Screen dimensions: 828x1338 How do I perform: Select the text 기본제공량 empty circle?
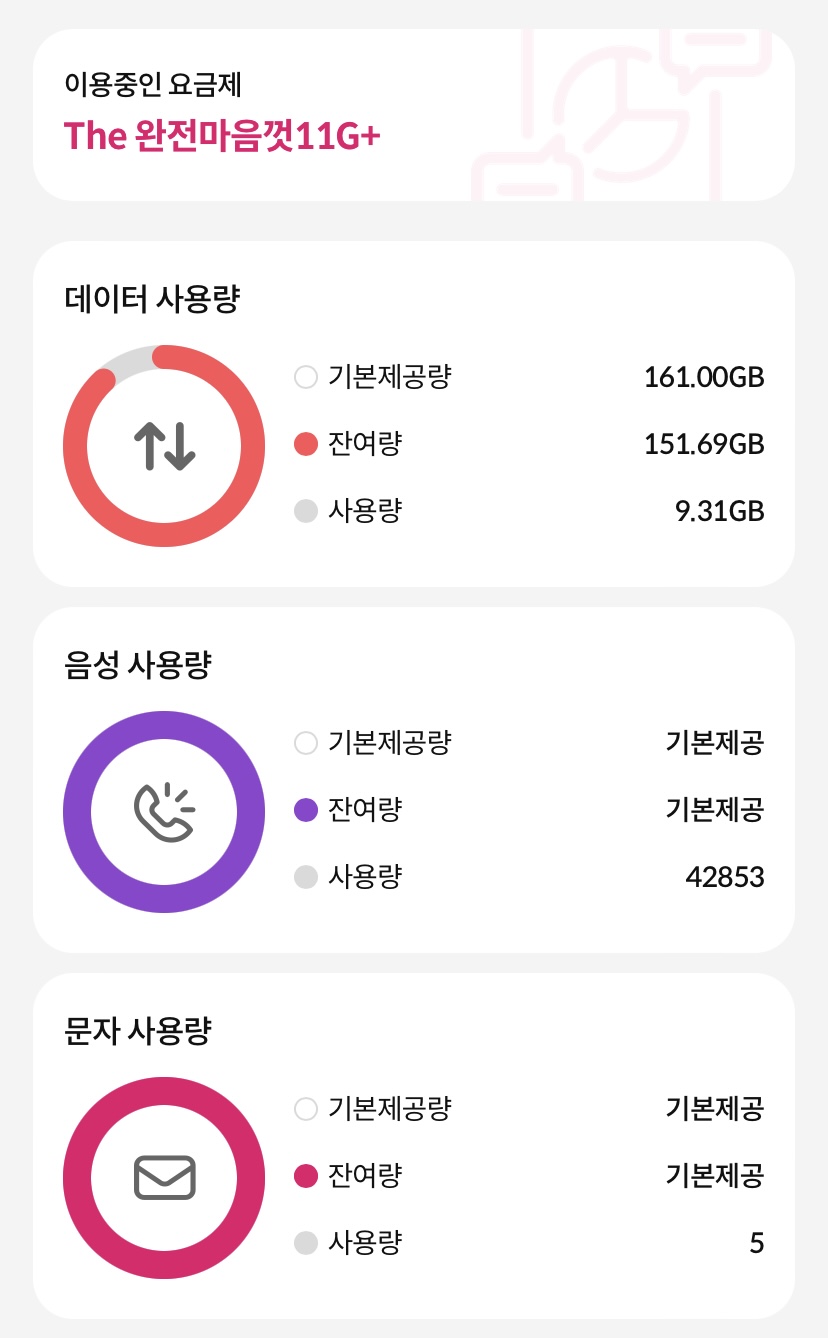coord(306,1109)
